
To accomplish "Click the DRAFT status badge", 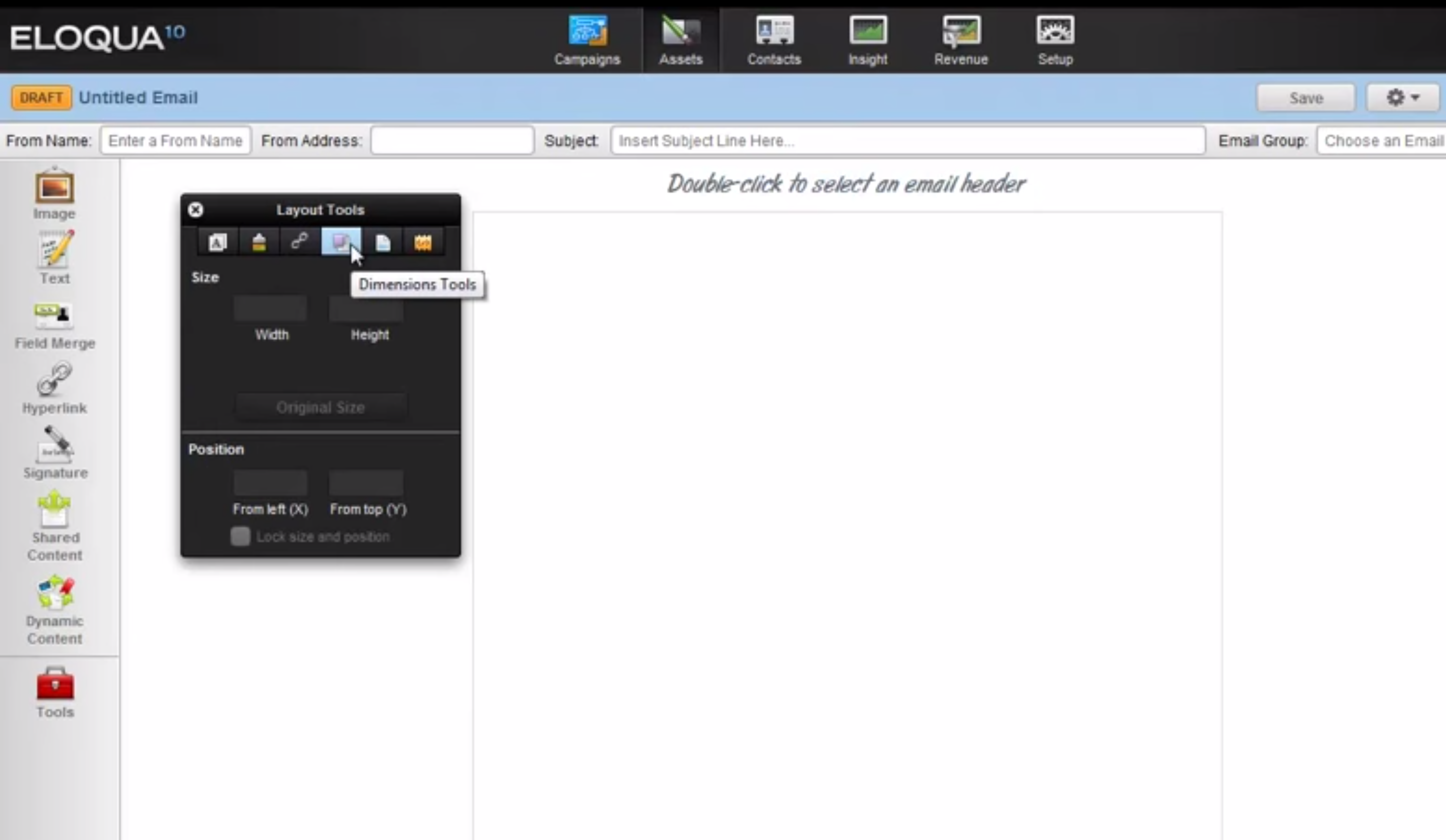I will (41, 97).
